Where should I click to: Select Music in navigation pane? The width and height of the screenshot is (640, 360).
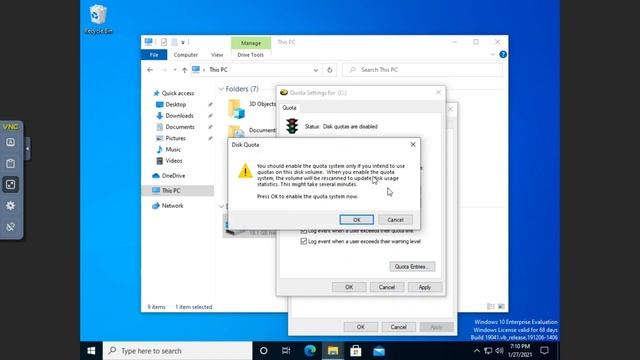tap(173, 149)
